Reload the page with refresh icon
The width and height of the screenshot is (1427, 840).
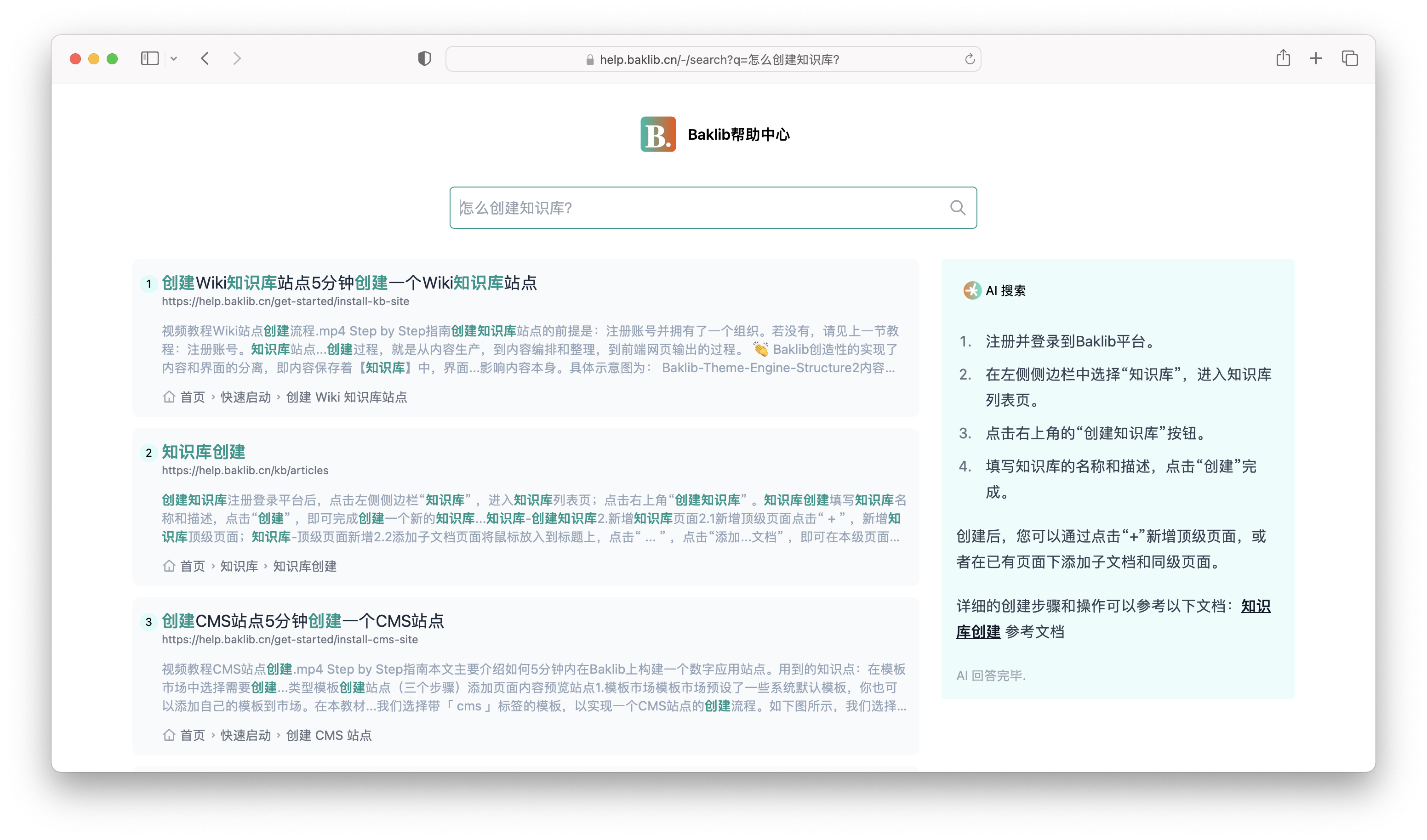pos(970,59)
